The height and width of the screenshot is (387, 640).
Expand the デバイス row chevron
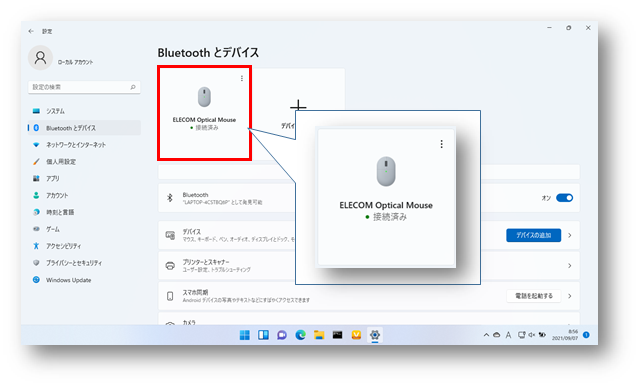[570, 235]
